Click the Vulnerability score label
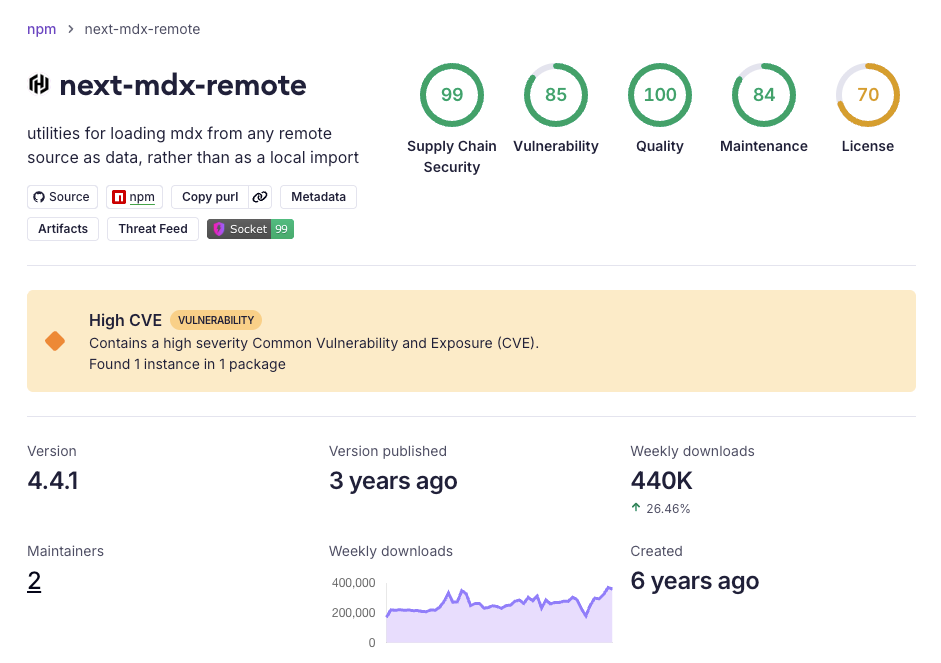 [x=556, y=146]
